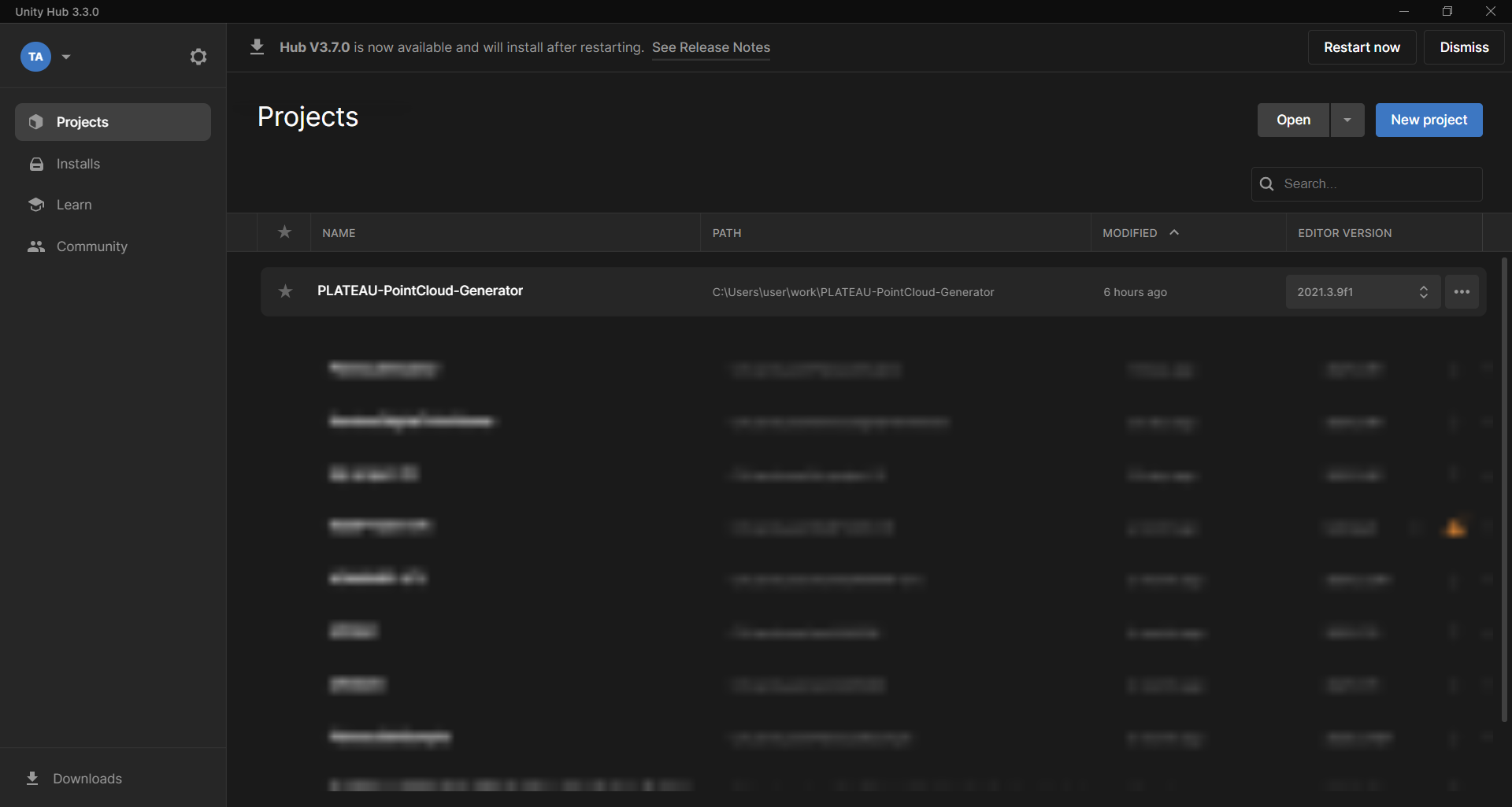The image size is (1512, 807).
Task: Click the TA account avatar
Action: click(x=35, y=57)
